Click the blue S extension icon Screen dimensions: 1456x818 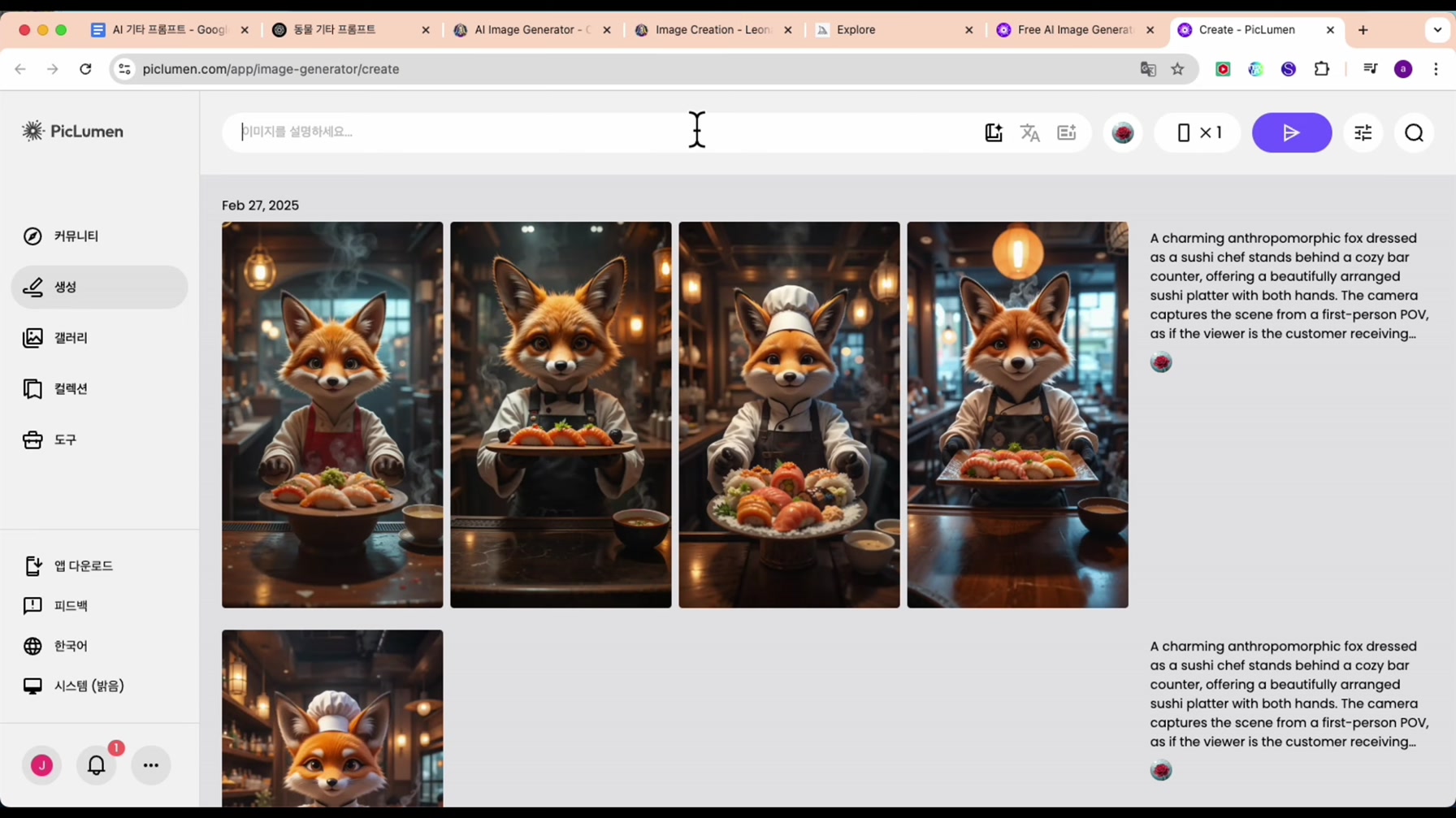point(1289,69)
